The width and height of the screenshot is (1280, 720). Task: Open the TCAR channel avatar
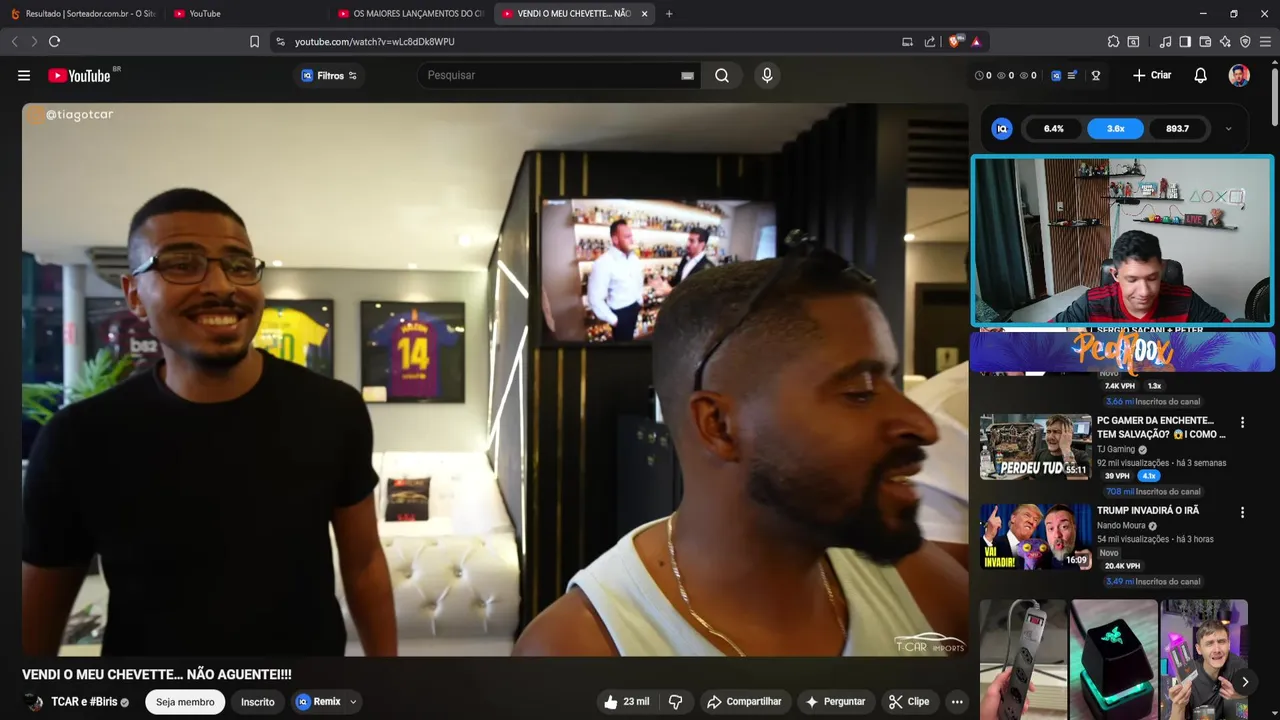click(x=34, y=702)
